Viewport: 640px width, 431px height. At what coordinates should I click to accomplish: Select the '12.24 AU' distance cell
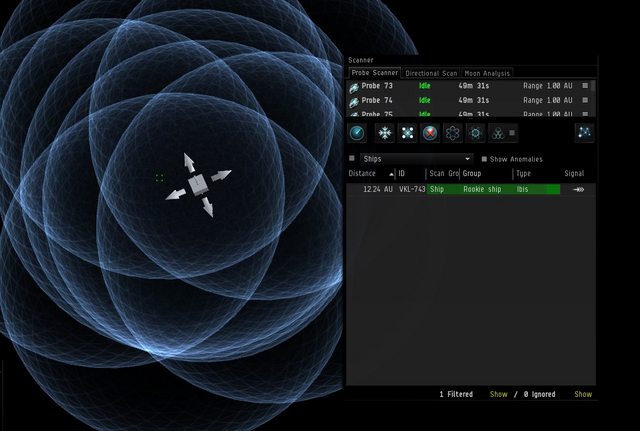coord(378,189)
